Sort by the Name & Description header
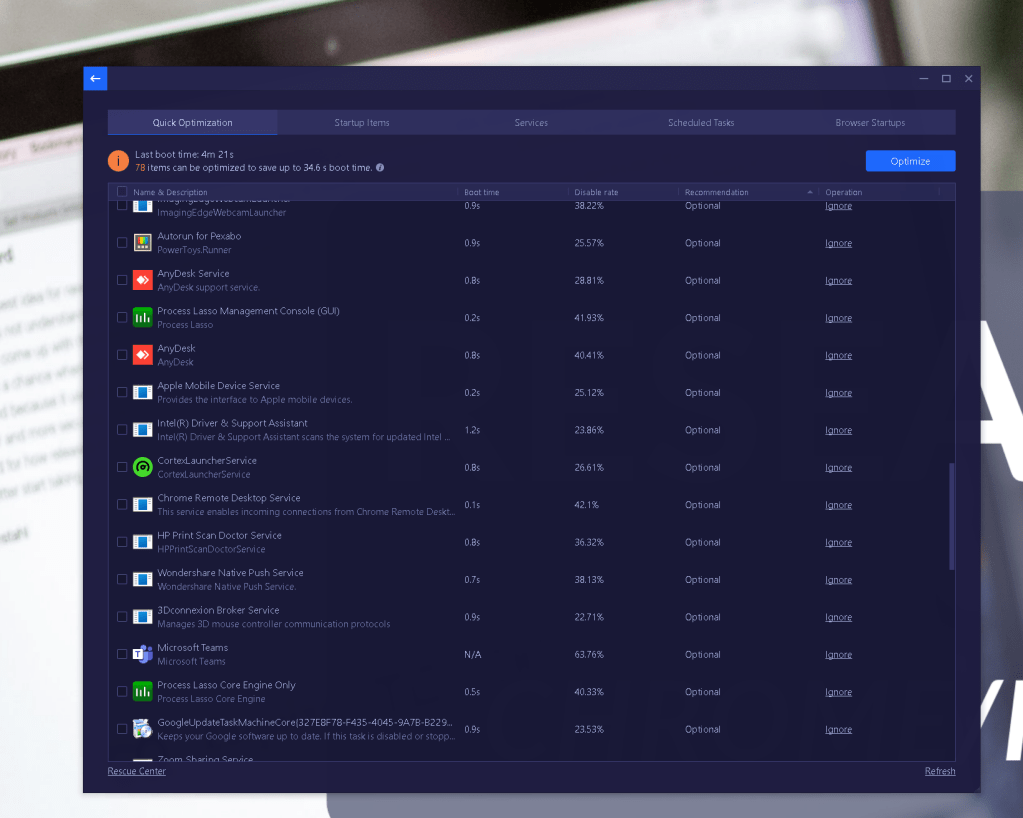 point(170,192)
